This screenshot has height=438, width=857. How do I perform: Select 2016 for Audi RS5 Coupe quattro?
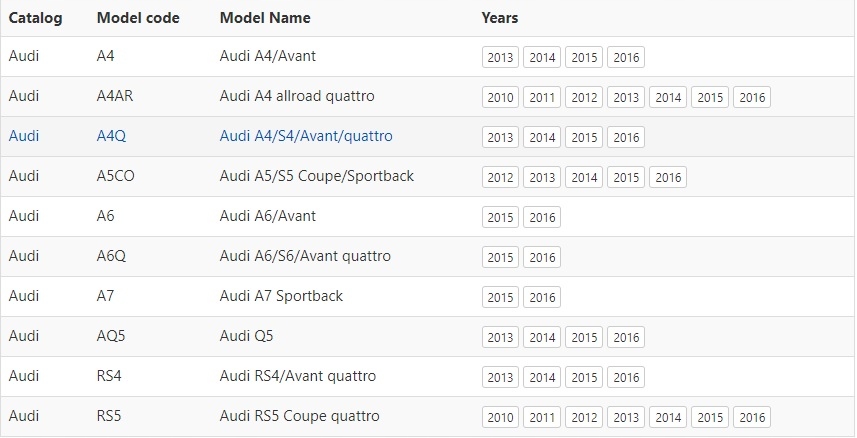tap(752, 418)
